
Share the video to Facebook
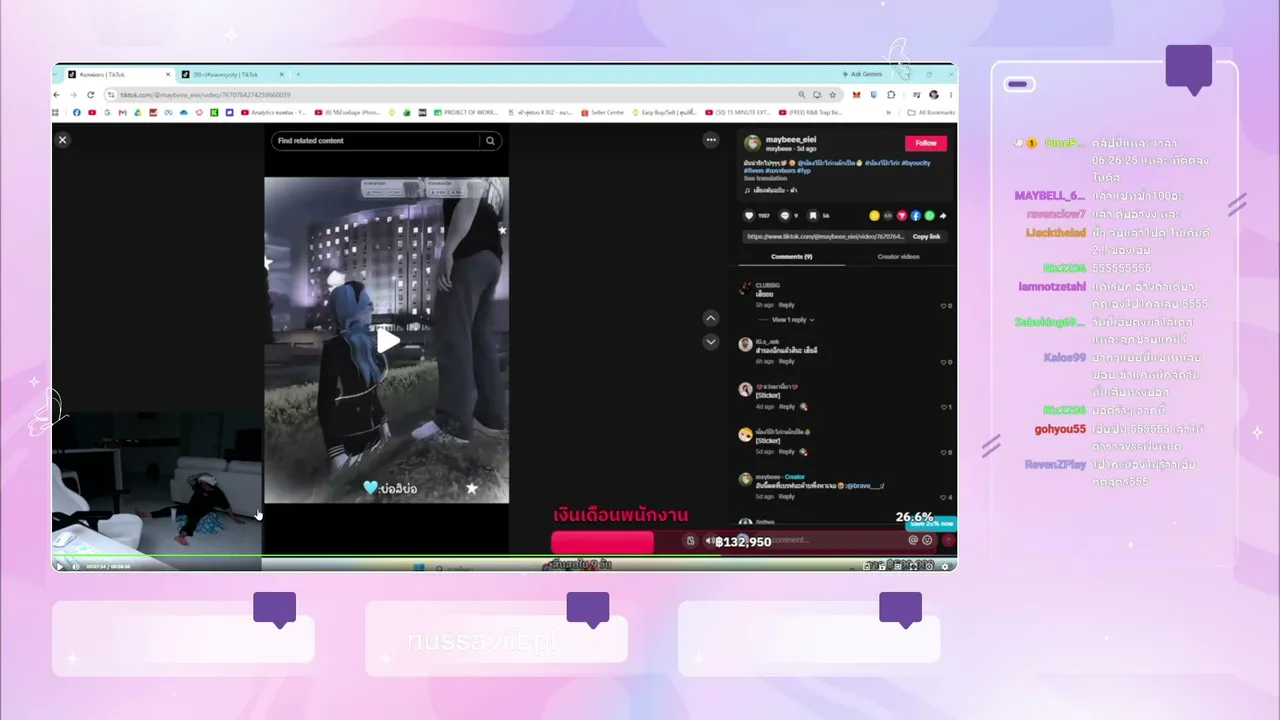pos(915,216)
